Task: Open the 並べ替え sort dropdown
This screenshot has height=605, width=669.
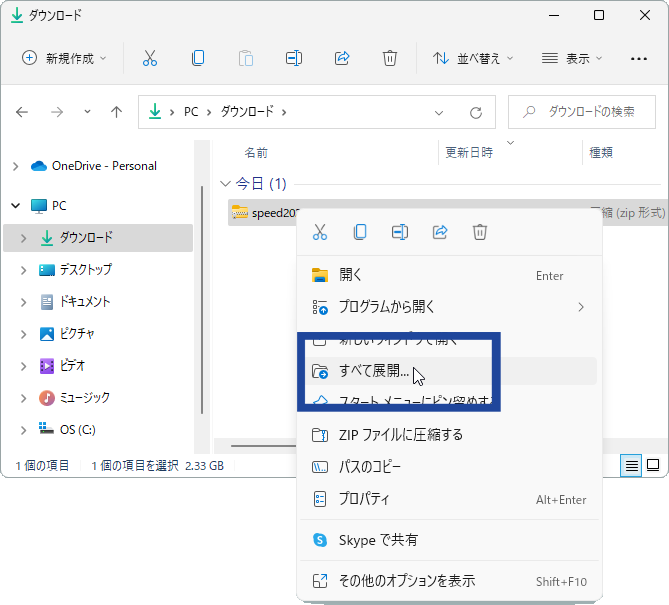Action: pos(473,58)
